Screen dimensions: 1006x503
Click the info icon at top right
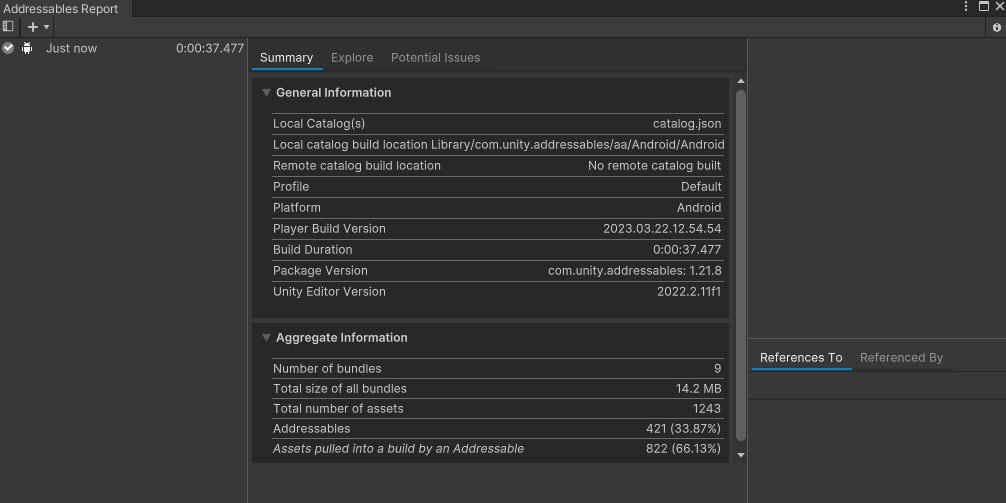pos(996,27)
